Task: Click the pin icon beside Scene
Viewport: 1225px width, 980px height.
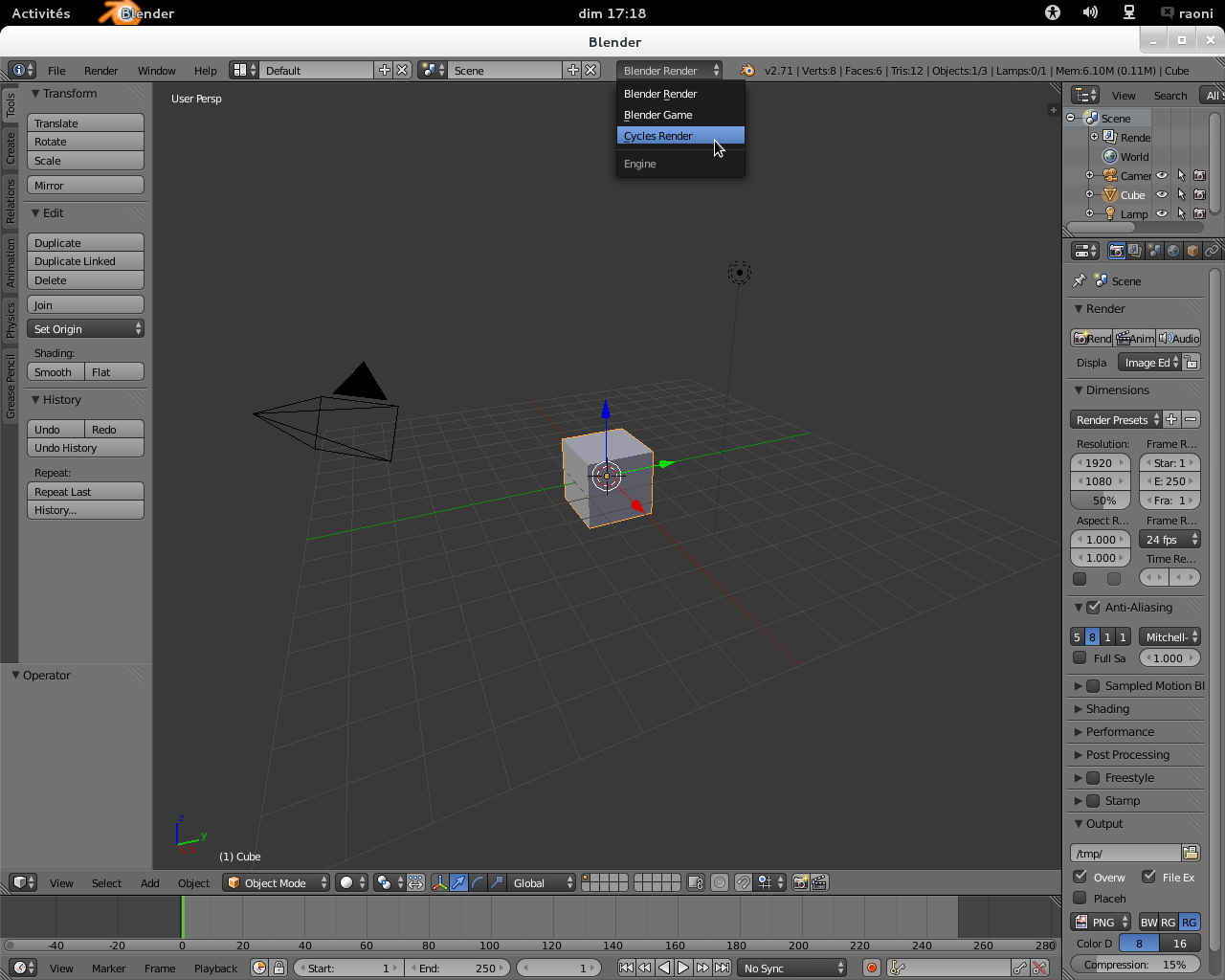Action: pos(1080,281)
